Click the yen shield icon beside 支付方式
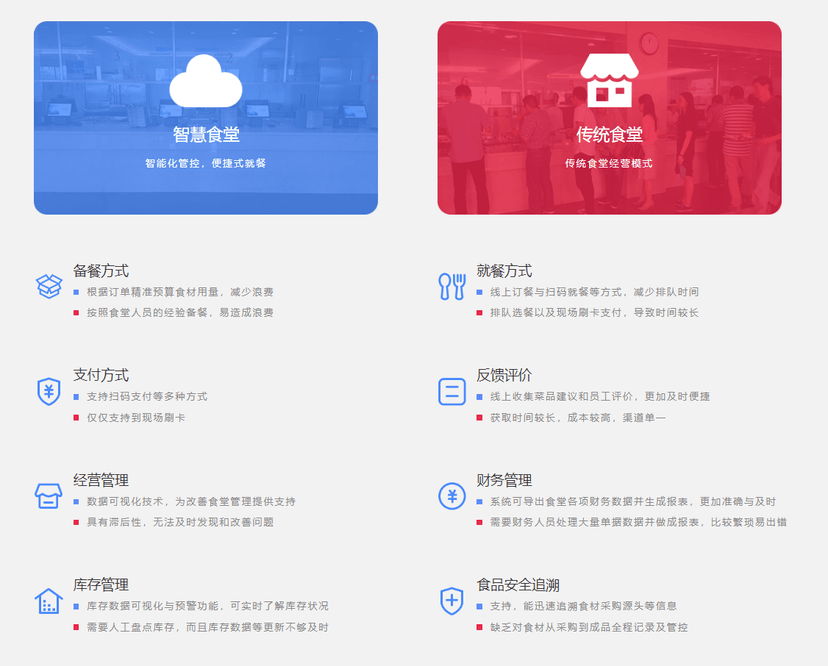 click(x=49, y=391)
